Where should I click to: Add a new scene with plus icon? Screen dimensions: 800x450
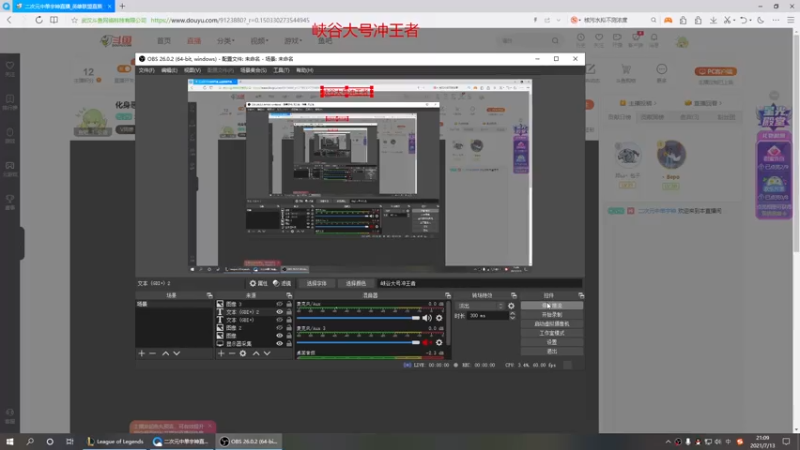[x=142, y=353]
